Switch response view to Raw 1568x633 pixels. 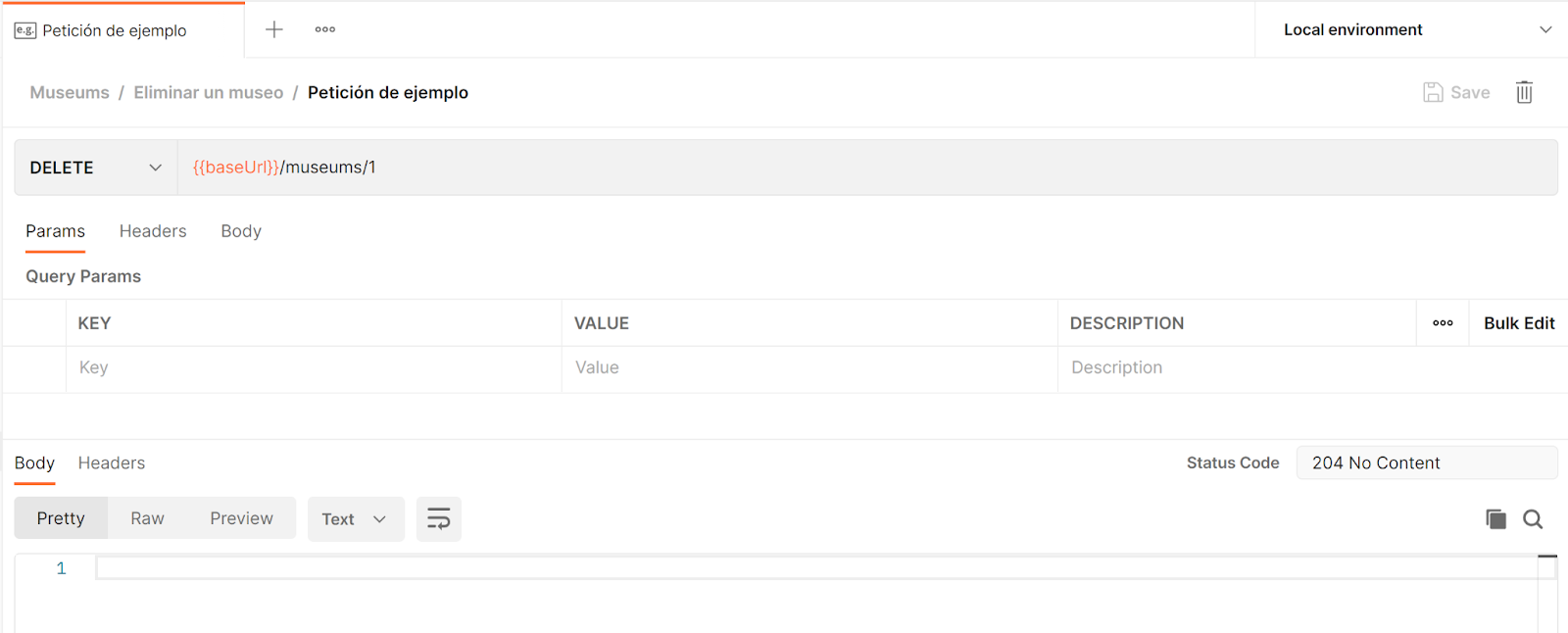click(146, 517)
